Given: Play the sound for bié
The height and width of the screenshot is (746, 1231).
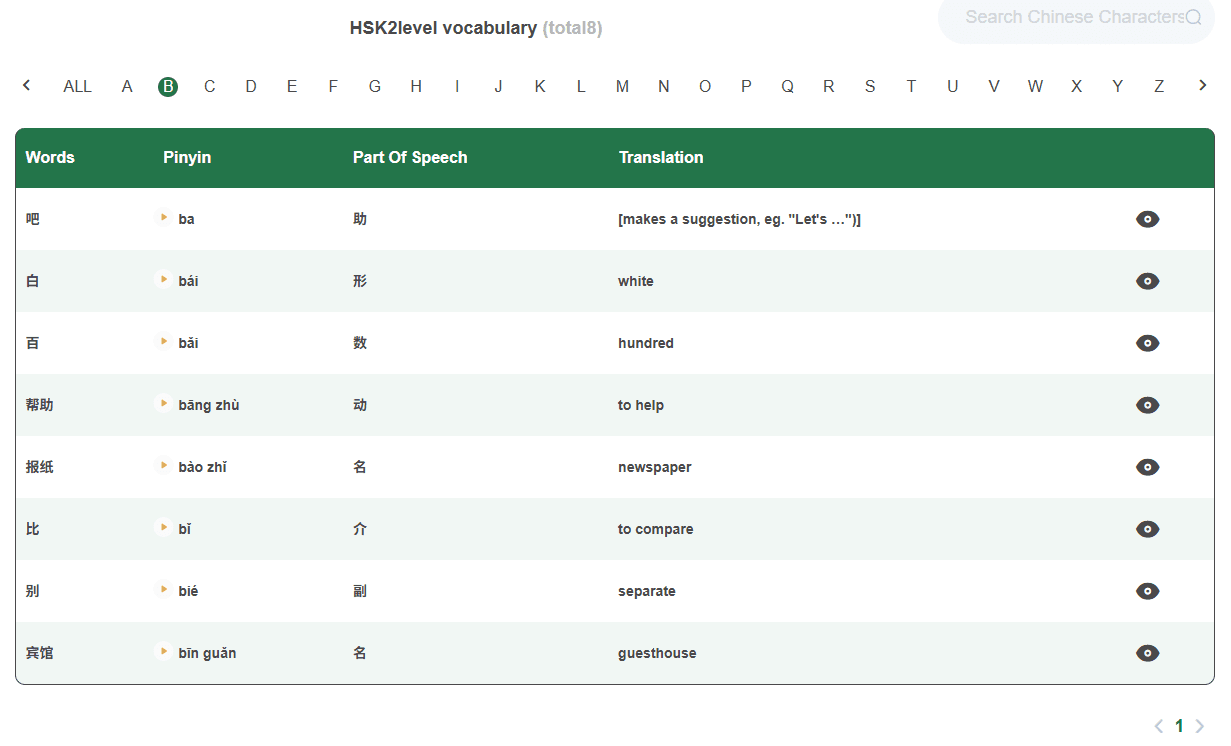Looking at the screenshot, I should (x=163, y=590).
